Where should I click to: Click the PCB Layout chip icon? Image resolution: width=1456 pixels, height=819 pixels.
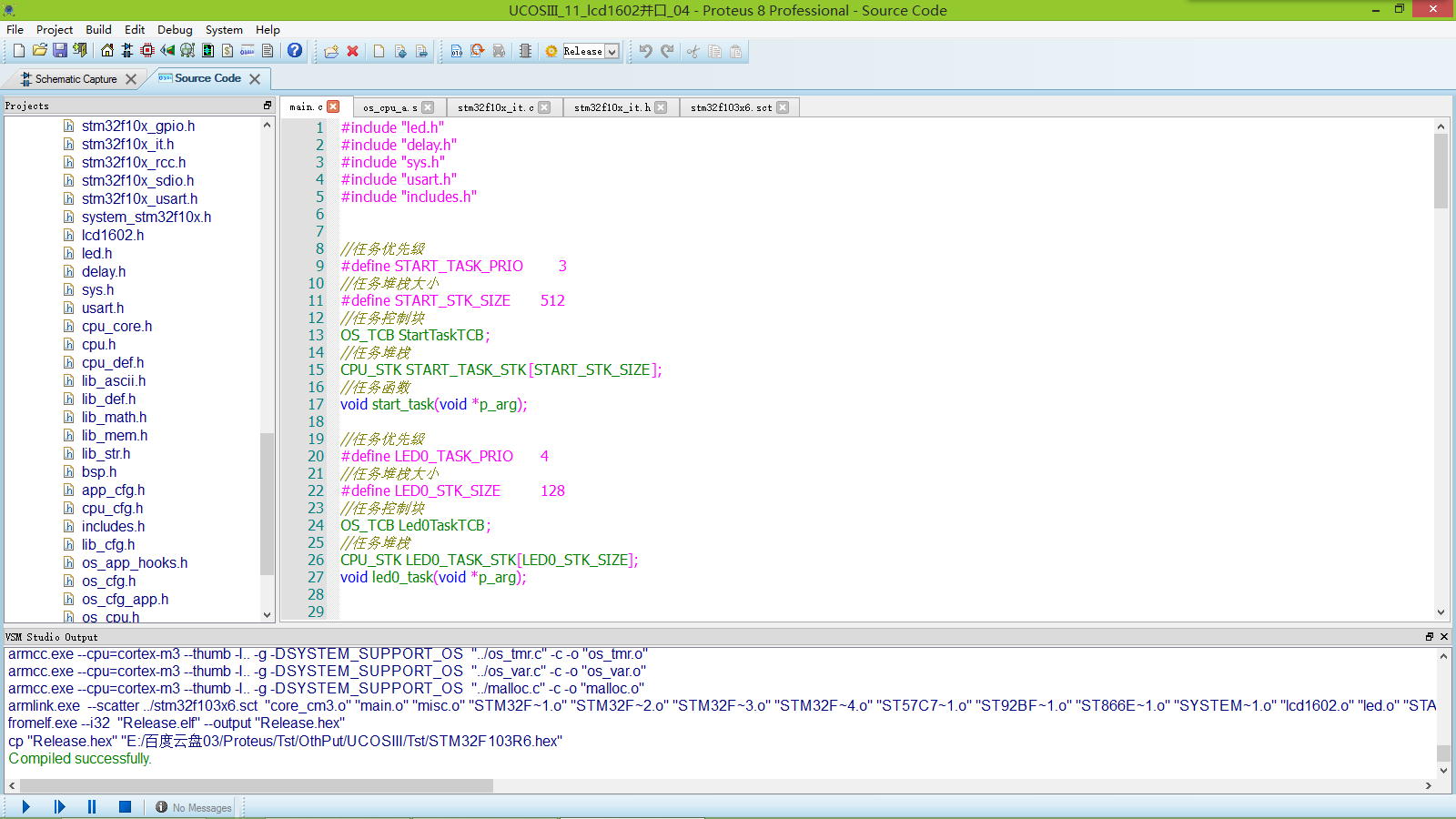point(147,51)
